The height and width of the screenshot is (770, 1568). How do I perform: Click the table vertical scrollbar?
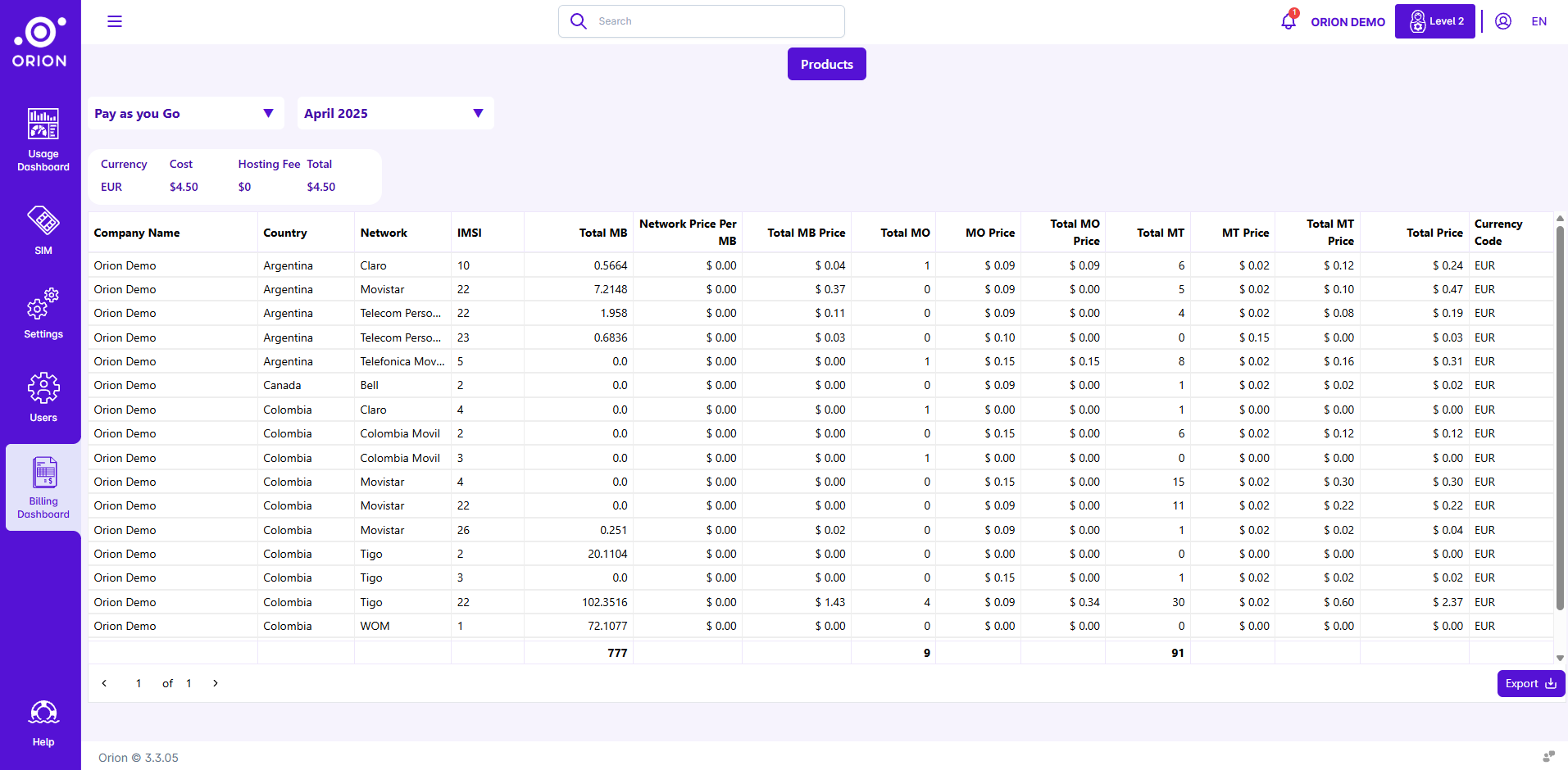click(x=1560, y=418)
